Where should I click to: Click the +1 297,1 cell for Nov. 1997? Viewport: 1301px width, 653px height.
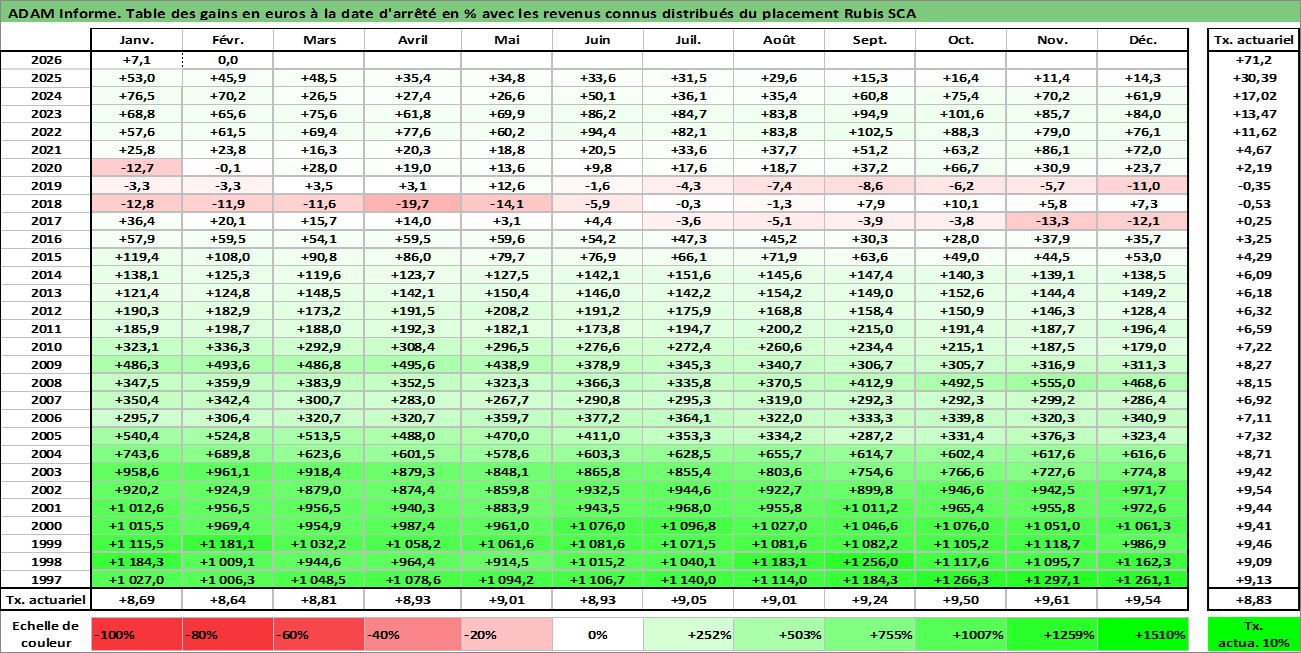click(x=1052, y=580)
